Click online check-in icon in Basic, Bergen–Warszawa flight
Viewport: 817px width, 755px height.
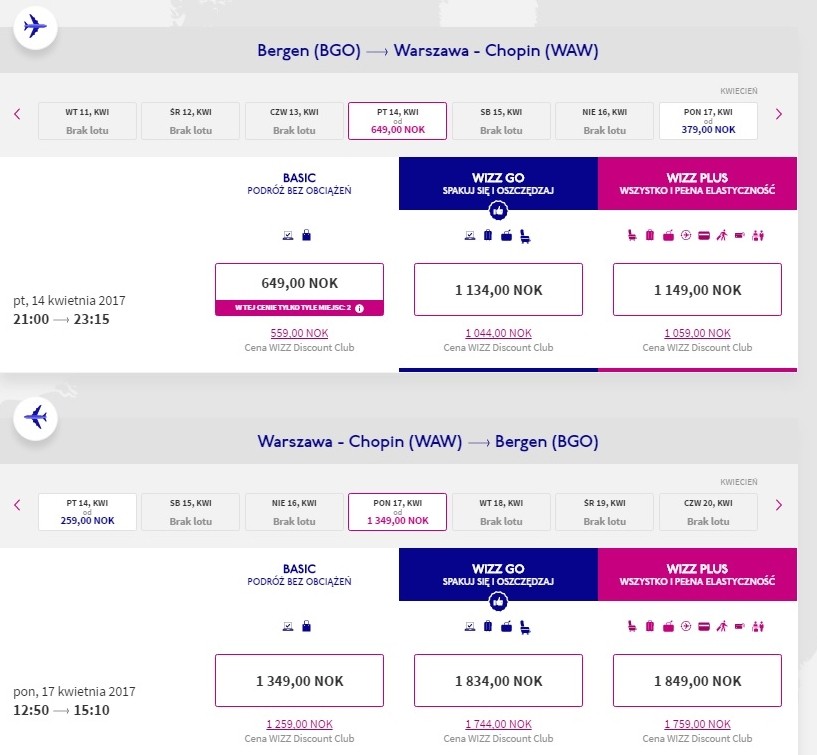coord(288,236)
